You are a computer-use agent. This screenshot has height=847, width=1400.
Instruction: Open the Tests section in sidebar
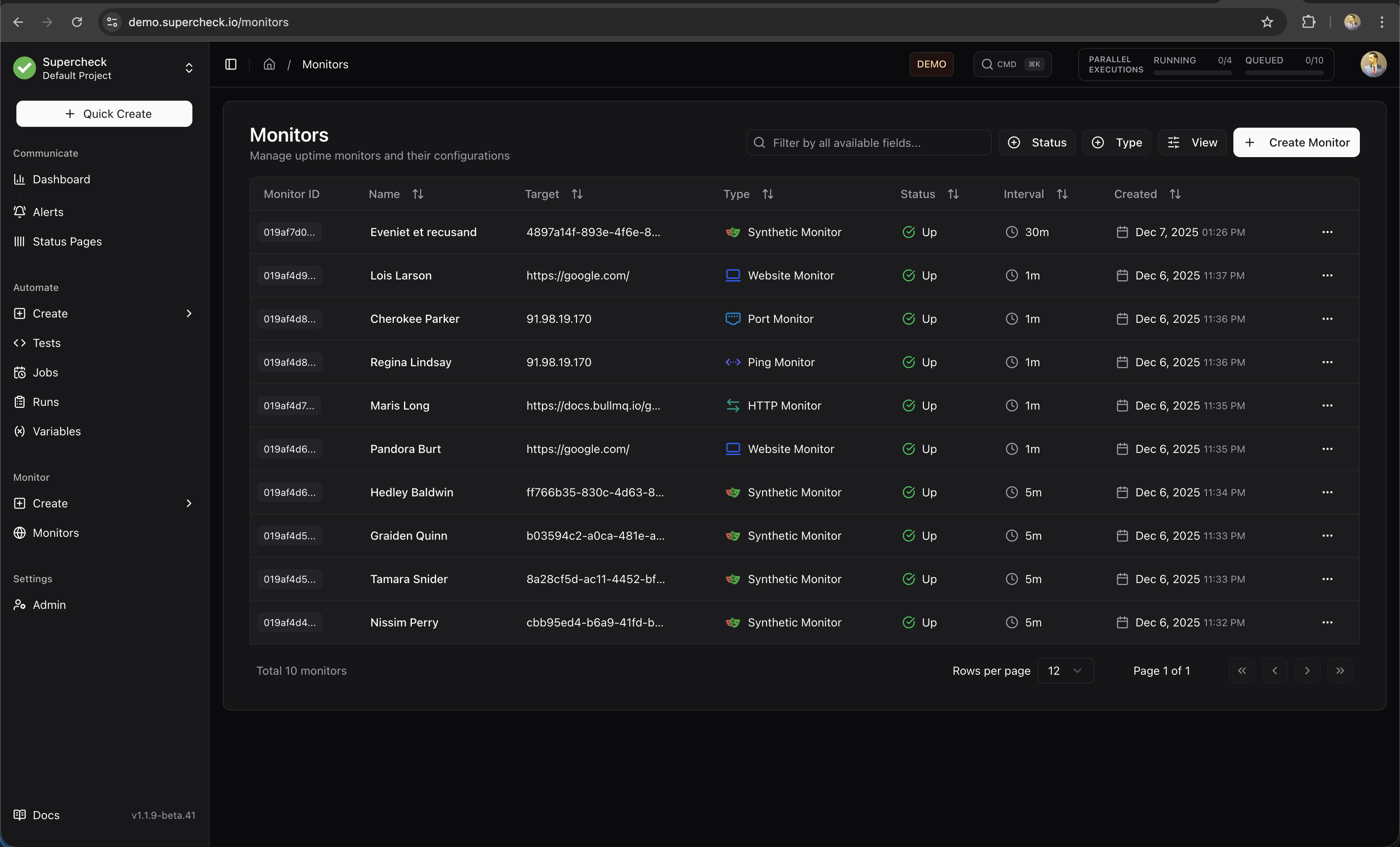47,342
